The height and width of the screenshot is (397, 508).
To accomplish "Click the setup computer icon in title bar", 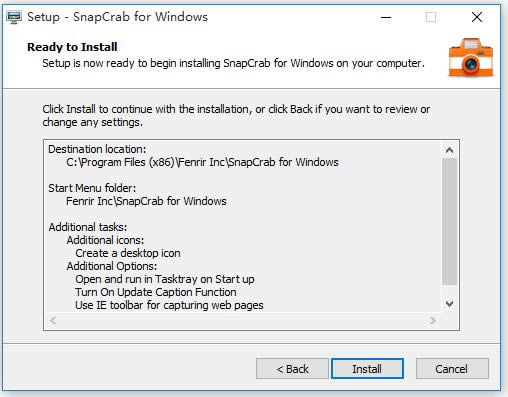I will point(14,17).
